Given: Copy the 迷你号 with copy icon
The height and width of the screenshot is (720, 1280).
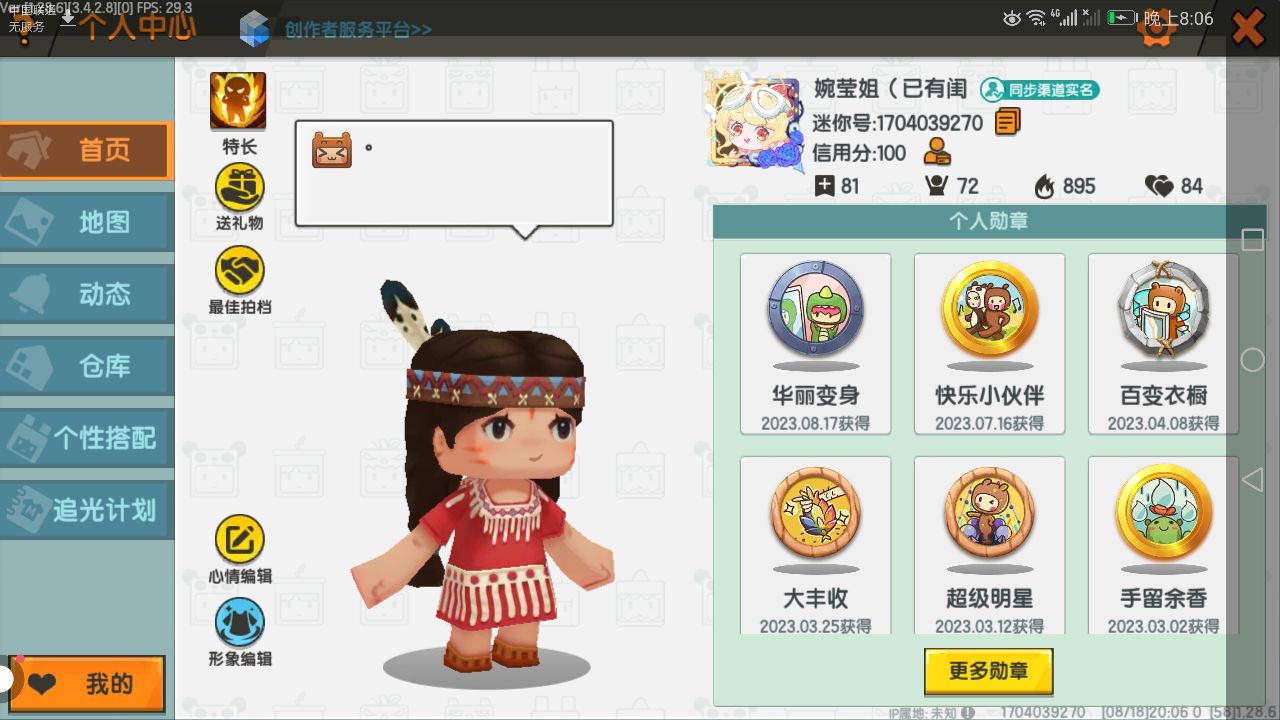Looking at the screenshot, I should pos(1008,123).
